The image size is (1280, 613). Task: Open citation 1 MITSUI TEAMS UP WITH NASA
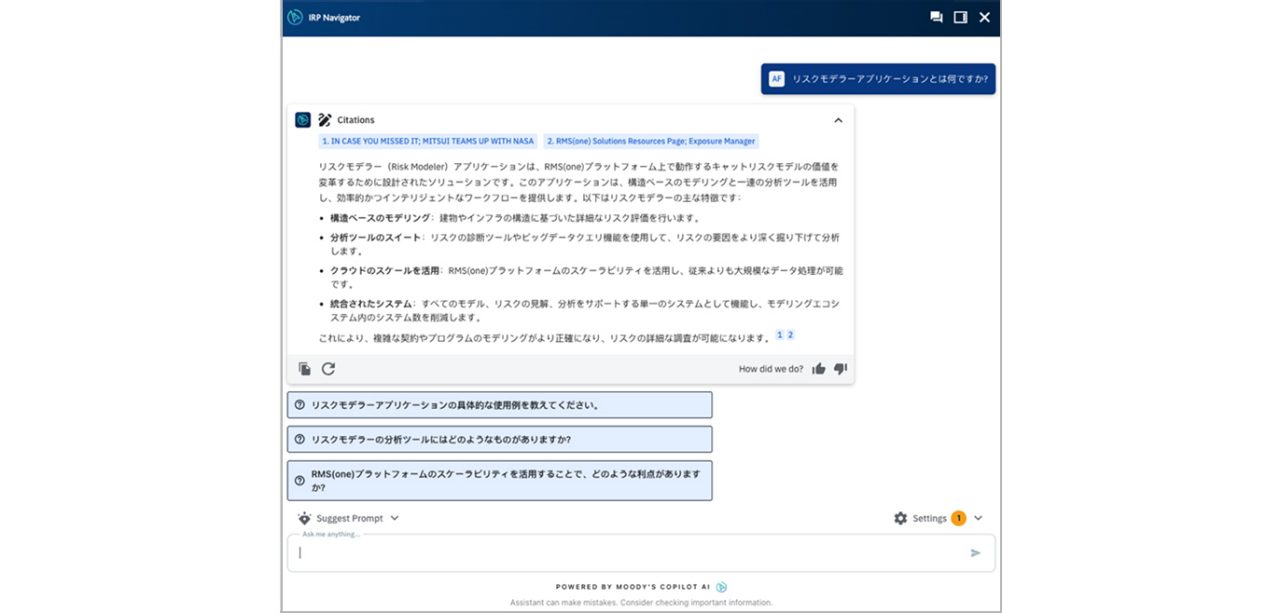coord(428,142)
